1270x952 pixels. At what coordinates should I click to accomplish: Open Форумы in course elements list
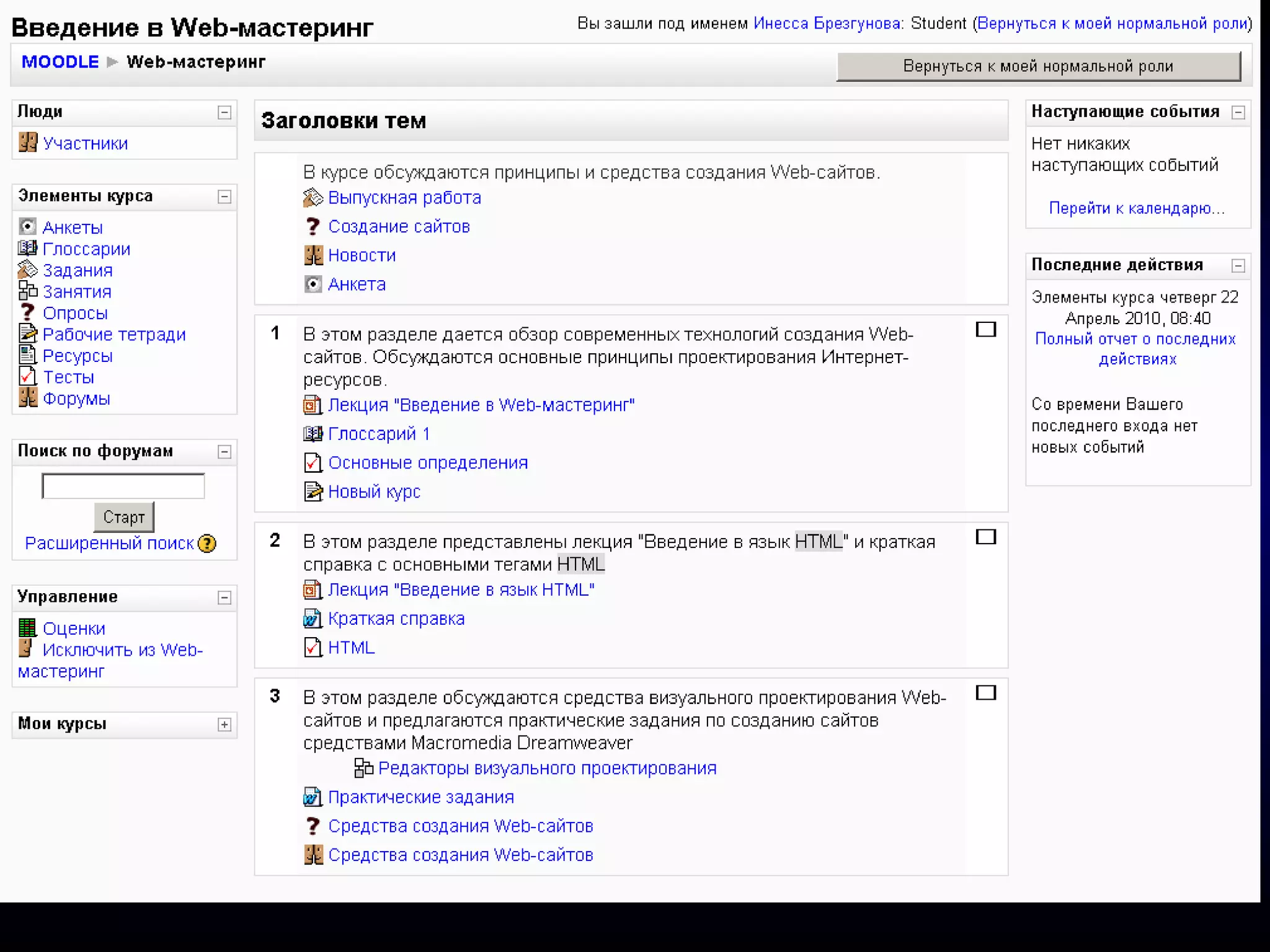(76, 399)
